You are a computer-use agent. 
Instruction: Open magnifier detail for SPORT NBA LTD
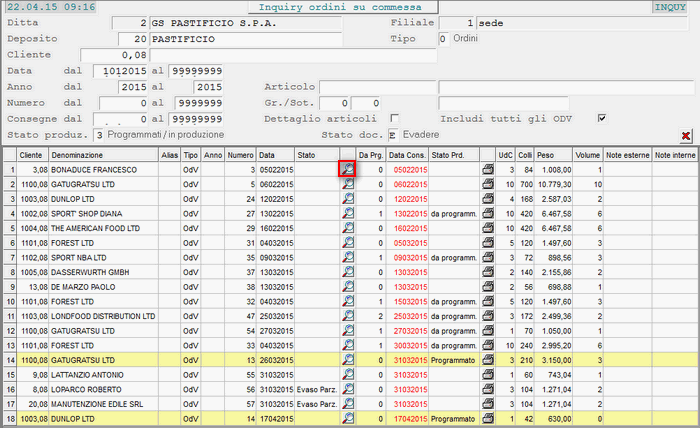point(348,258)
